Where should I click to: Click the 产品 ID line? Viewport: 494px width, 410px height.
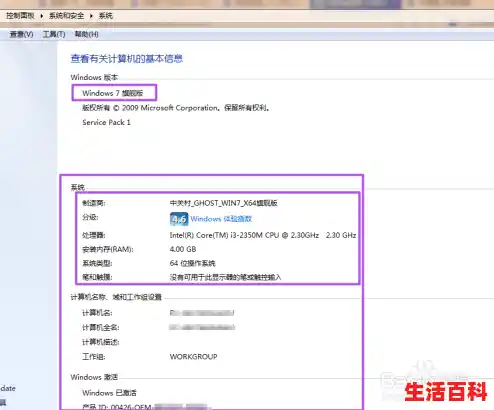coord(145,407)
